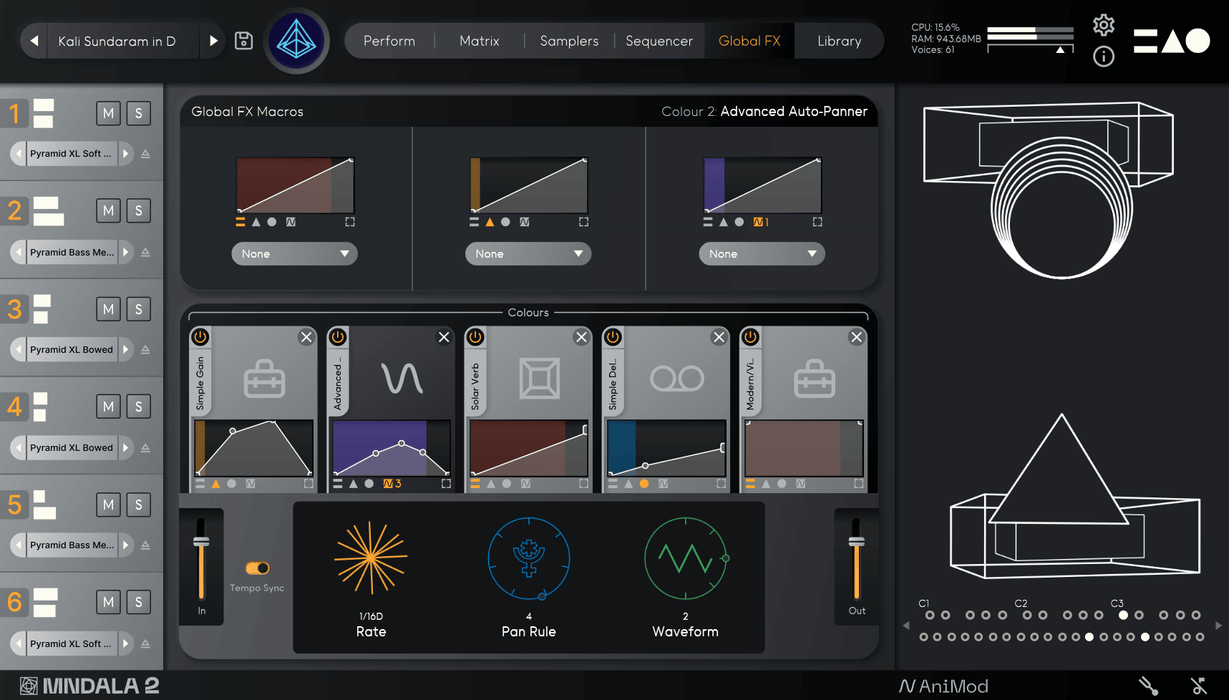Toggle power on Simple Gain module
Image resolution: width=1229 pixels, height=700 pixels.
[x=200, y=338]
